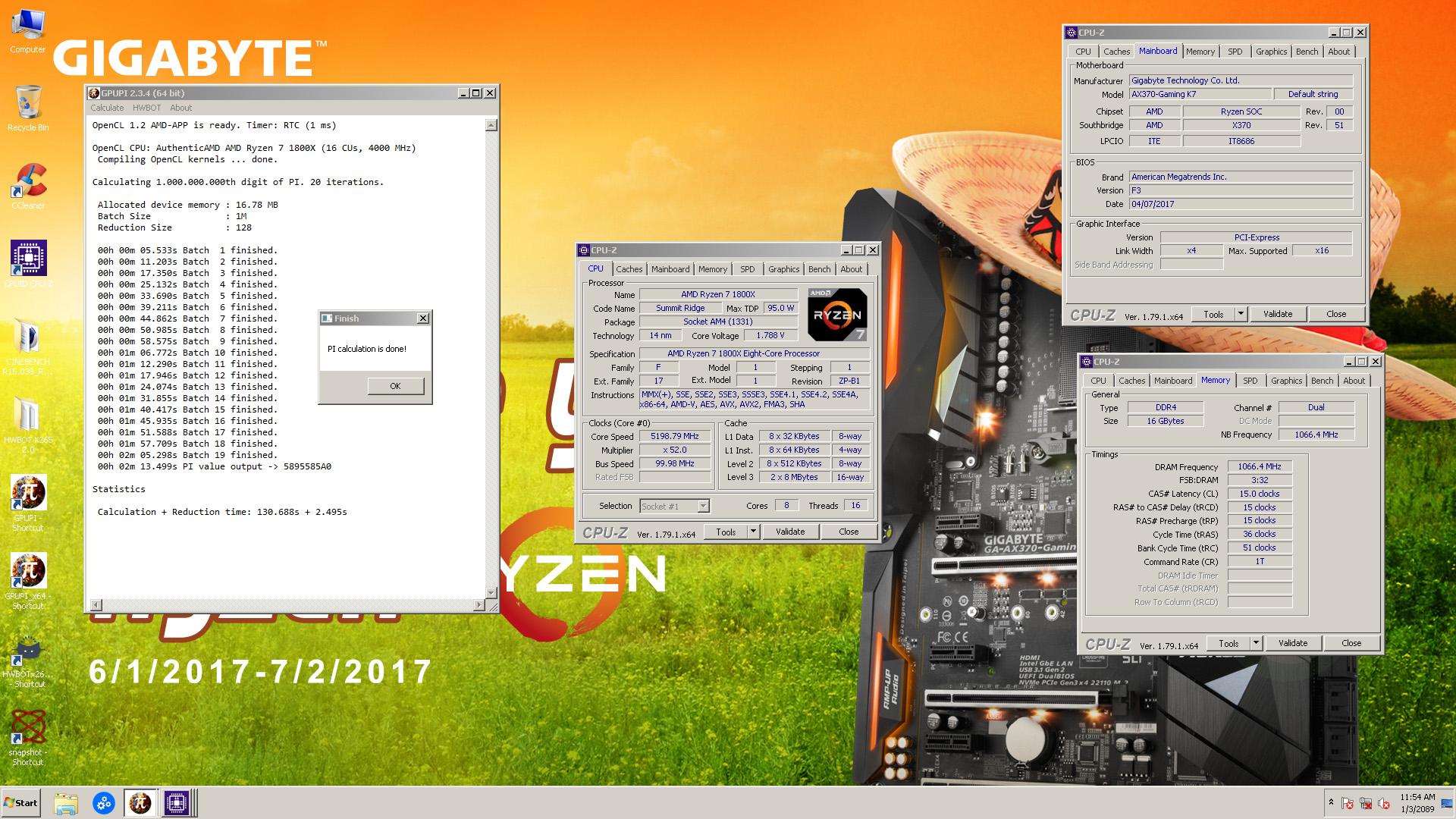Select CPU tab in Mainboard CPU-Z window
Viewport: 1456px width, 819px height.
pos(1083,52)
